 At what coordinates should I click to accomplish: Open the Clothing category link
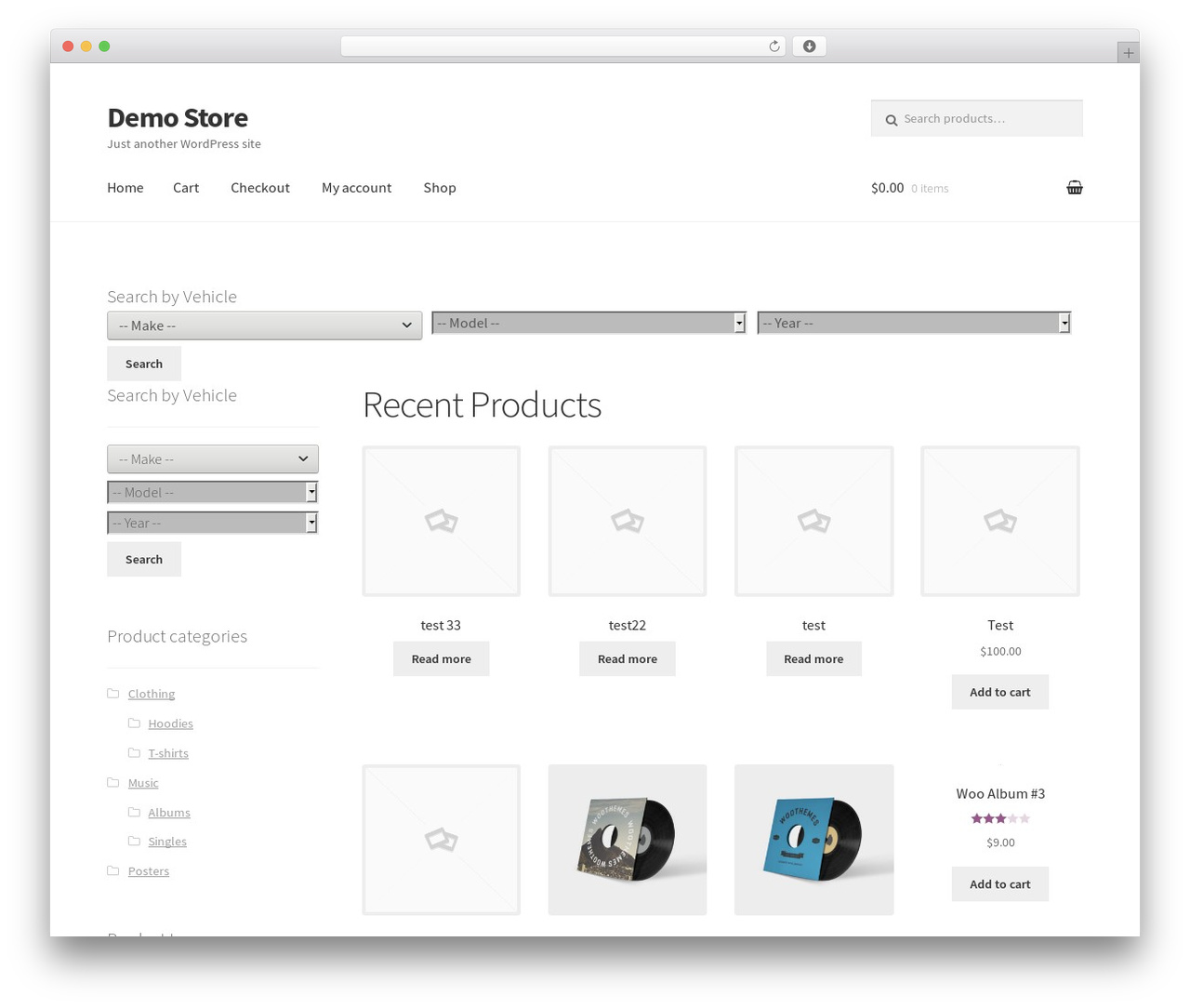click(x=152, y=694)
